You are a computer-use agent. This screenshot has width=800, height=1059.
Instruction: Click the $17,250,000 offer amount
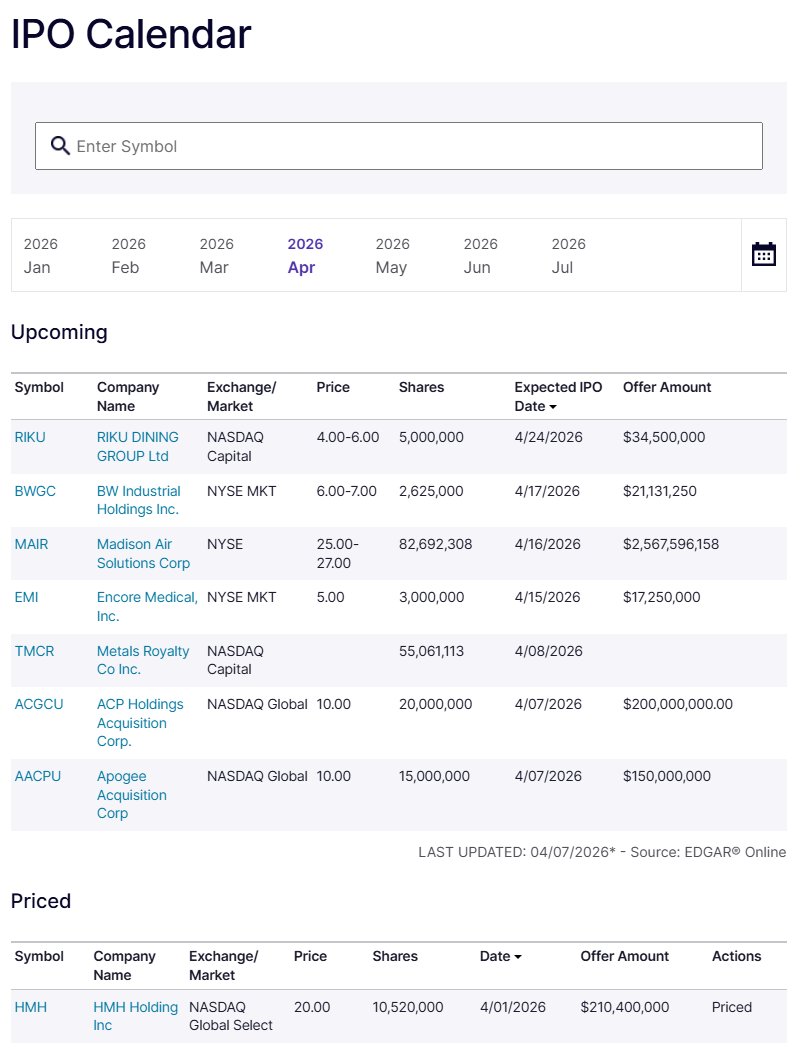pos(662,597)
